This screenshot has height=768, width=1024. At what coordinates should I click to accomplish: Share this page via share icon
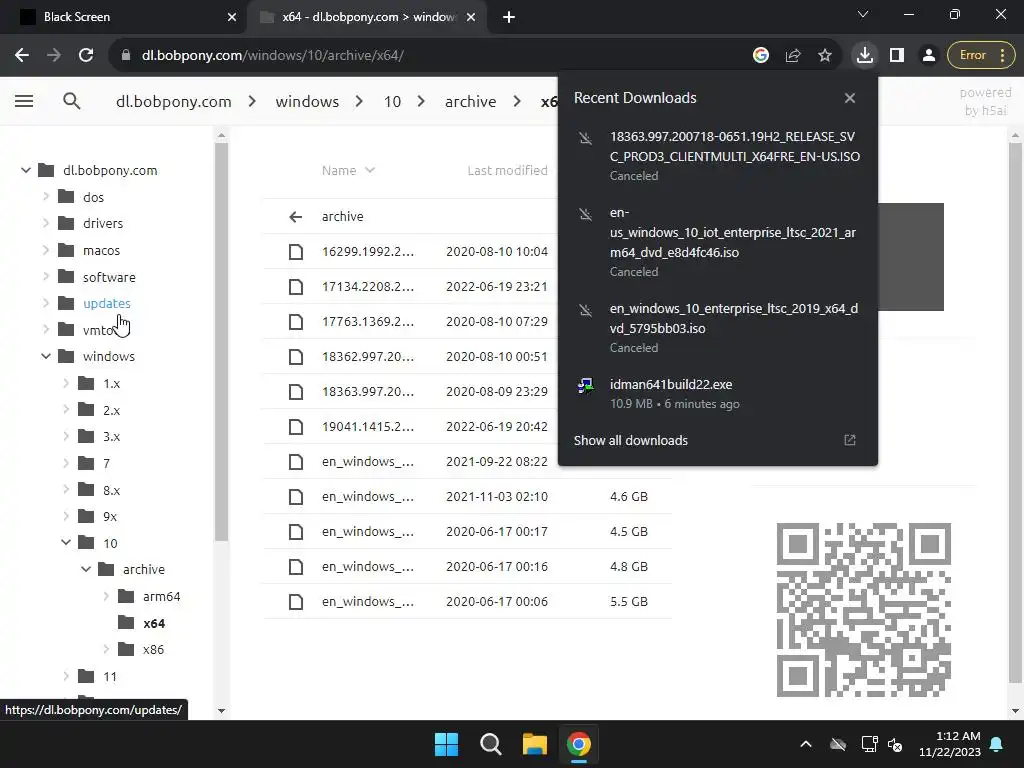pos(793,56)
